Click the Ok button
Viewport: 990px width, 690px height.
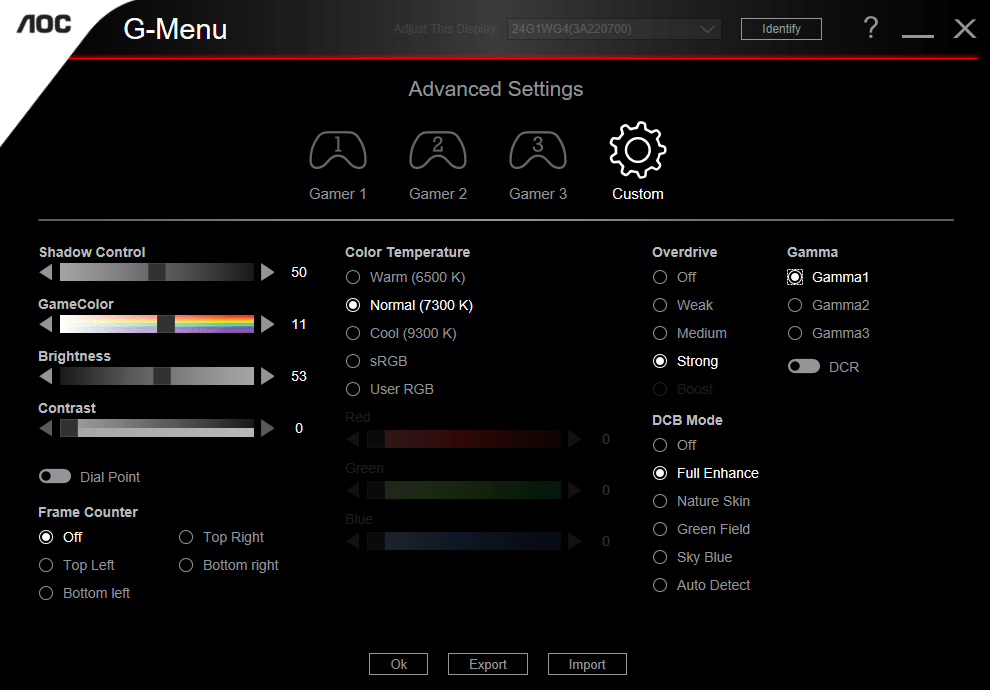click(x=398, y=664)
